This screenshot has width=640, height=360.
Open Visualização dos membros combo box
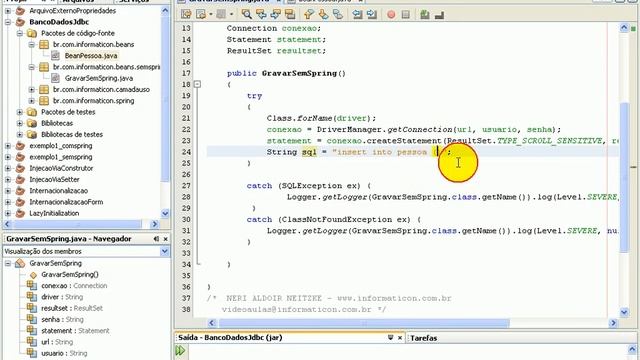[86, 251]
